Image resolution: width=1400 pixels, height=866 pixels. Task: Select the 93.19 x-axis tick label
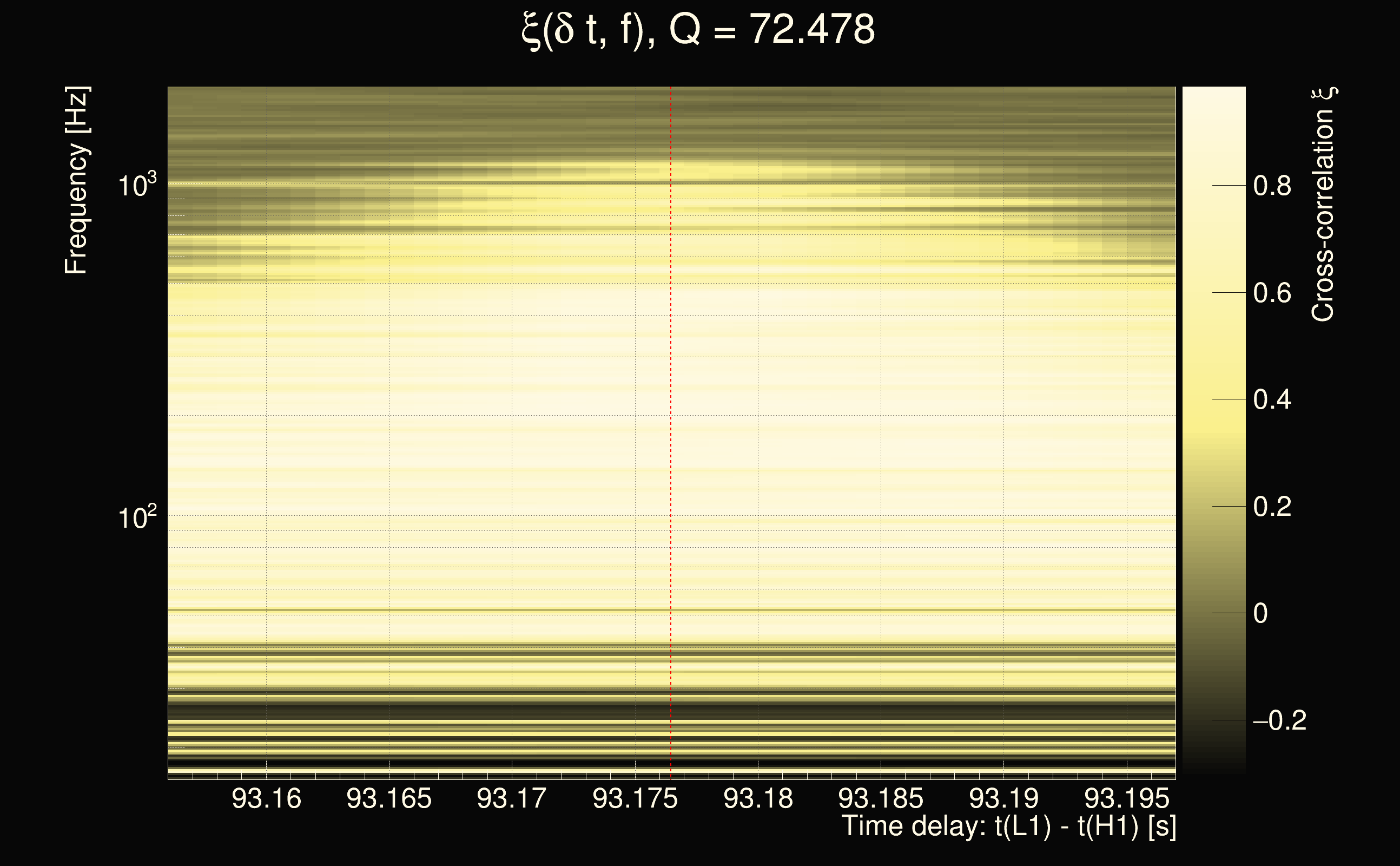click(1003, 798)
